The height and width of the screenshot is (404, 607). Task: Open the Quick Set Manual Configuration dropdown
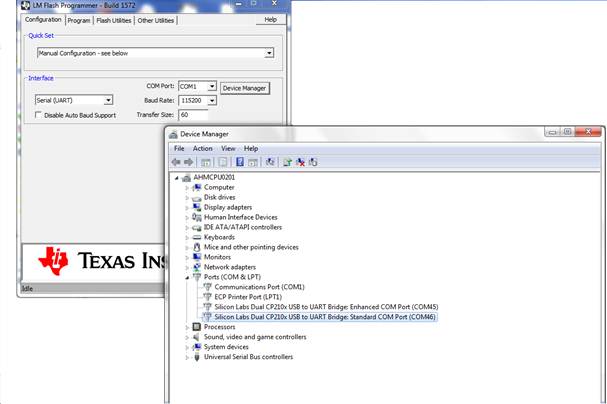(x=269, y=53)
